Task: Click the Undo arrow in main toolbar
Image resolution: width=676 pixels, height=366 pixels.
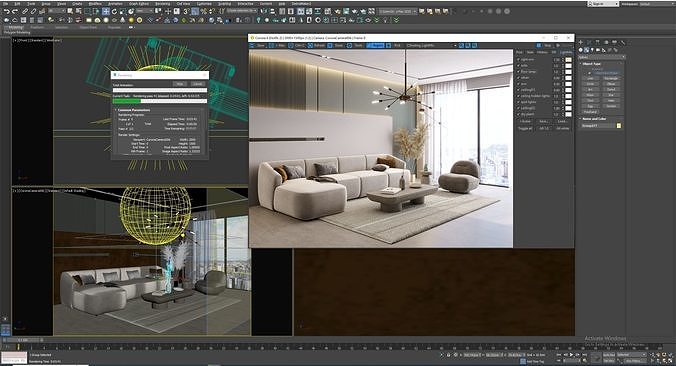Action: [6, 11]
